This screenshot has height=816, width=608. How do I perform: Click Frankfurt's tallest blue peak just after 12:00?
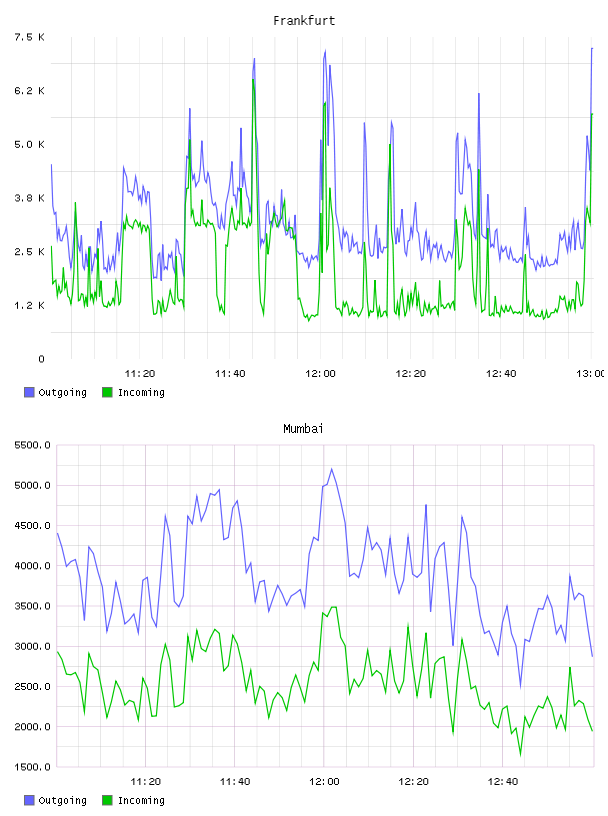[325, 51]
